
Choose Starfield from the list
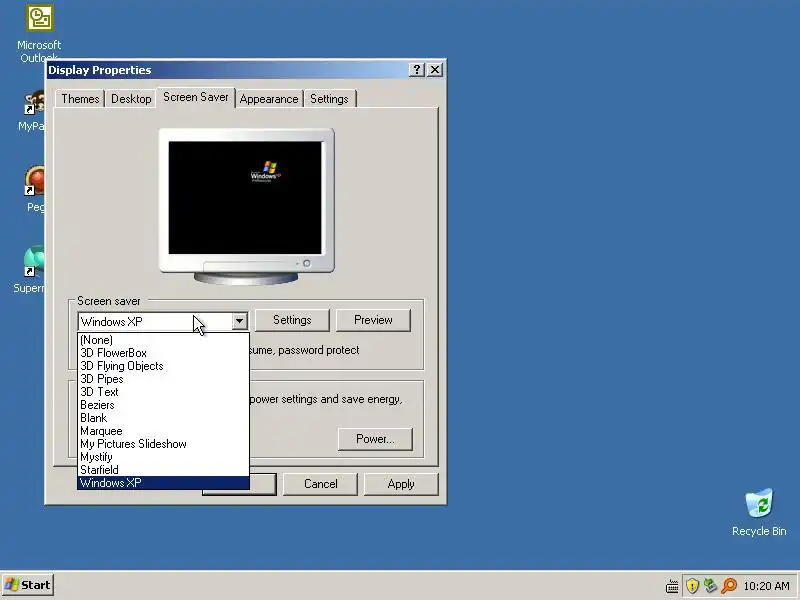[163, 470]
